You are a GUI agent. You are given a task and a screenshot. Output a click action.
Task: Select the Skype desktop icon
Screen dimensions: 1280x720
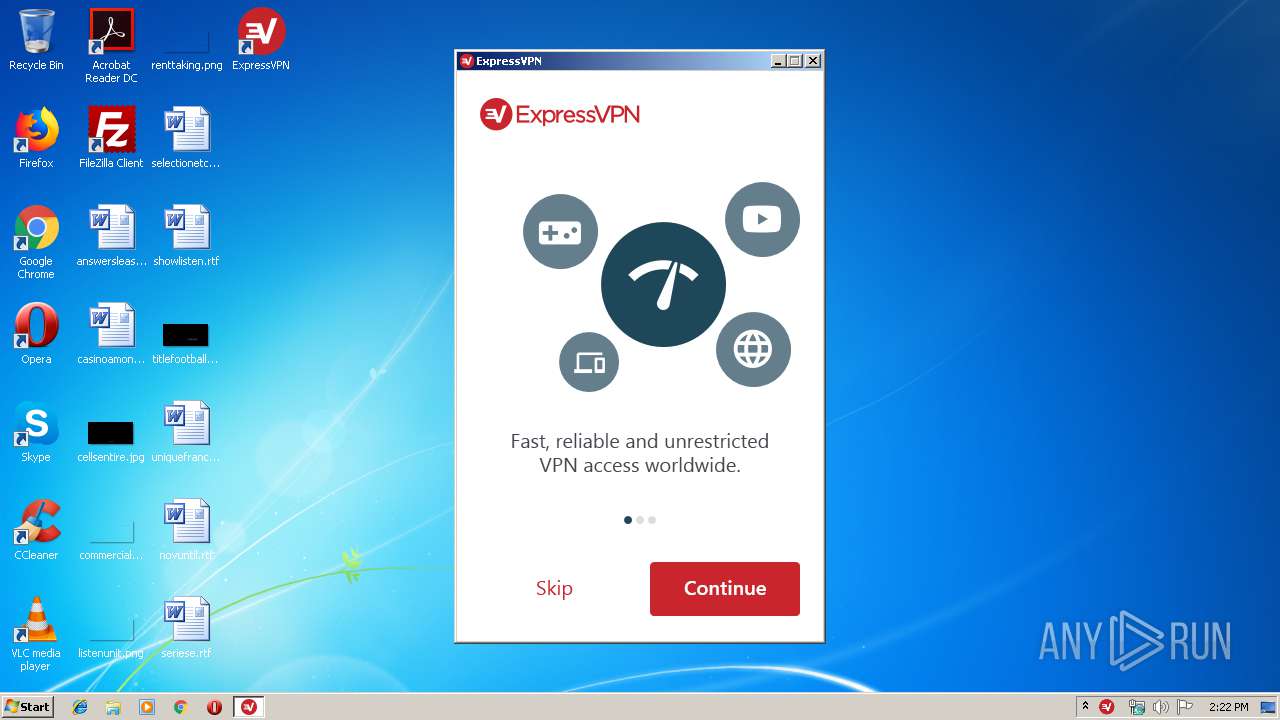pos(36,432)
